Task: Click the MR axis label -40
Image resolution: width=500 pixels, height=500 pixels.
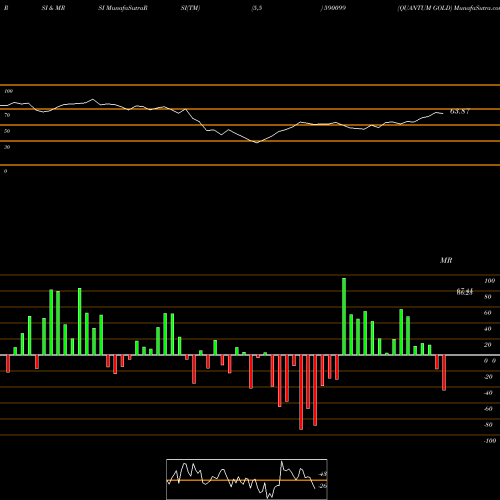Action: [488, 393]
